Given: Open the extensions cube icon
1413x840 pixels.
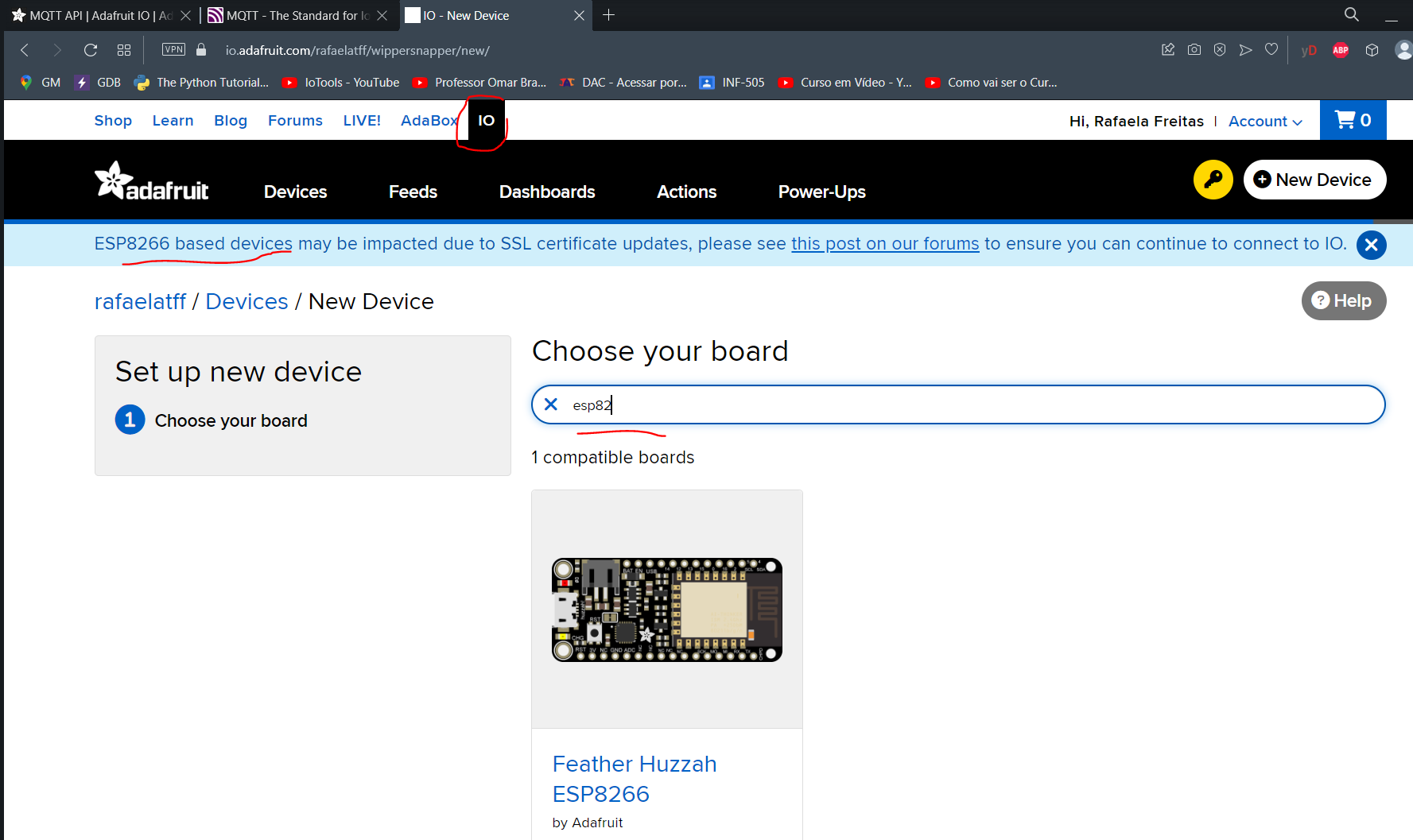Looking at the screenshot, I should coord(1372,50).
